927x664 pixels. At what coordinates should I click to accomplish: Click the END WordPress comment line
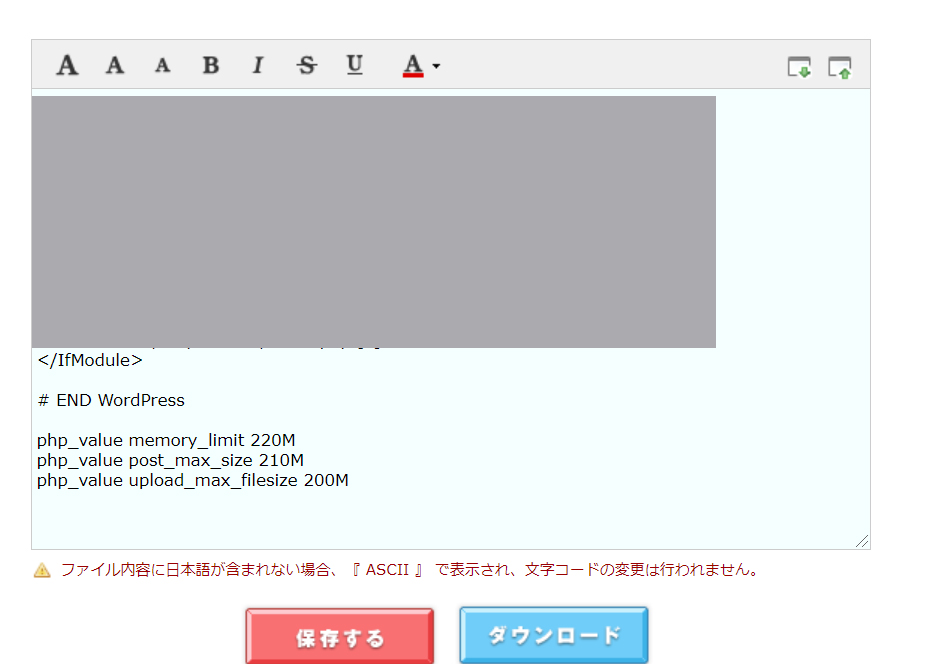pyautogui.click(x=110, y=400)
